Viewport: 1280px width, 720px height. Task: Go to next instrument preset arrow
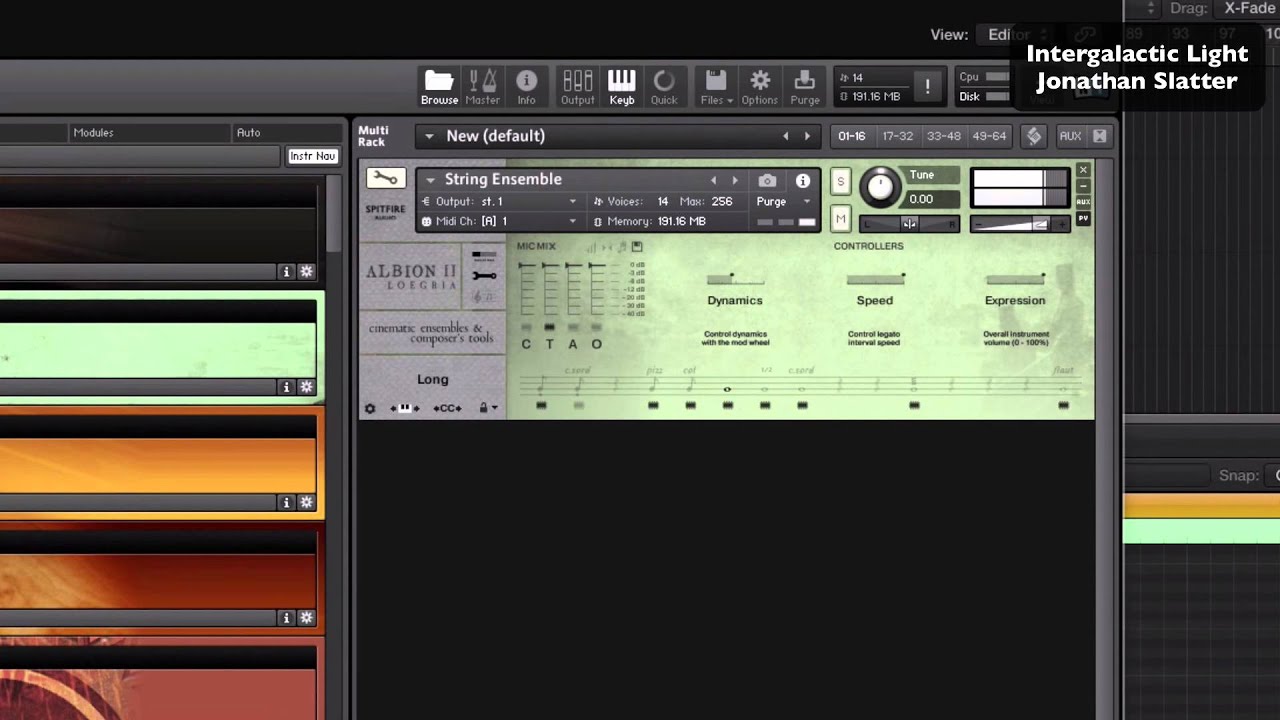point(735,180)
